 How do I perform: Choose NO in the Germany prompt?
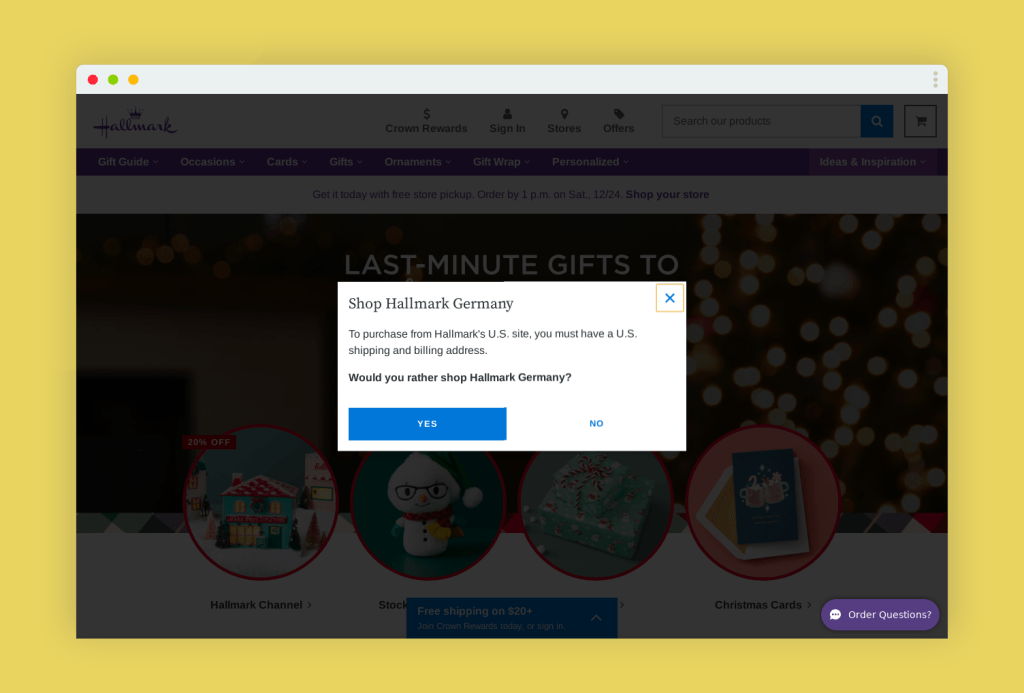click(596, 424)
